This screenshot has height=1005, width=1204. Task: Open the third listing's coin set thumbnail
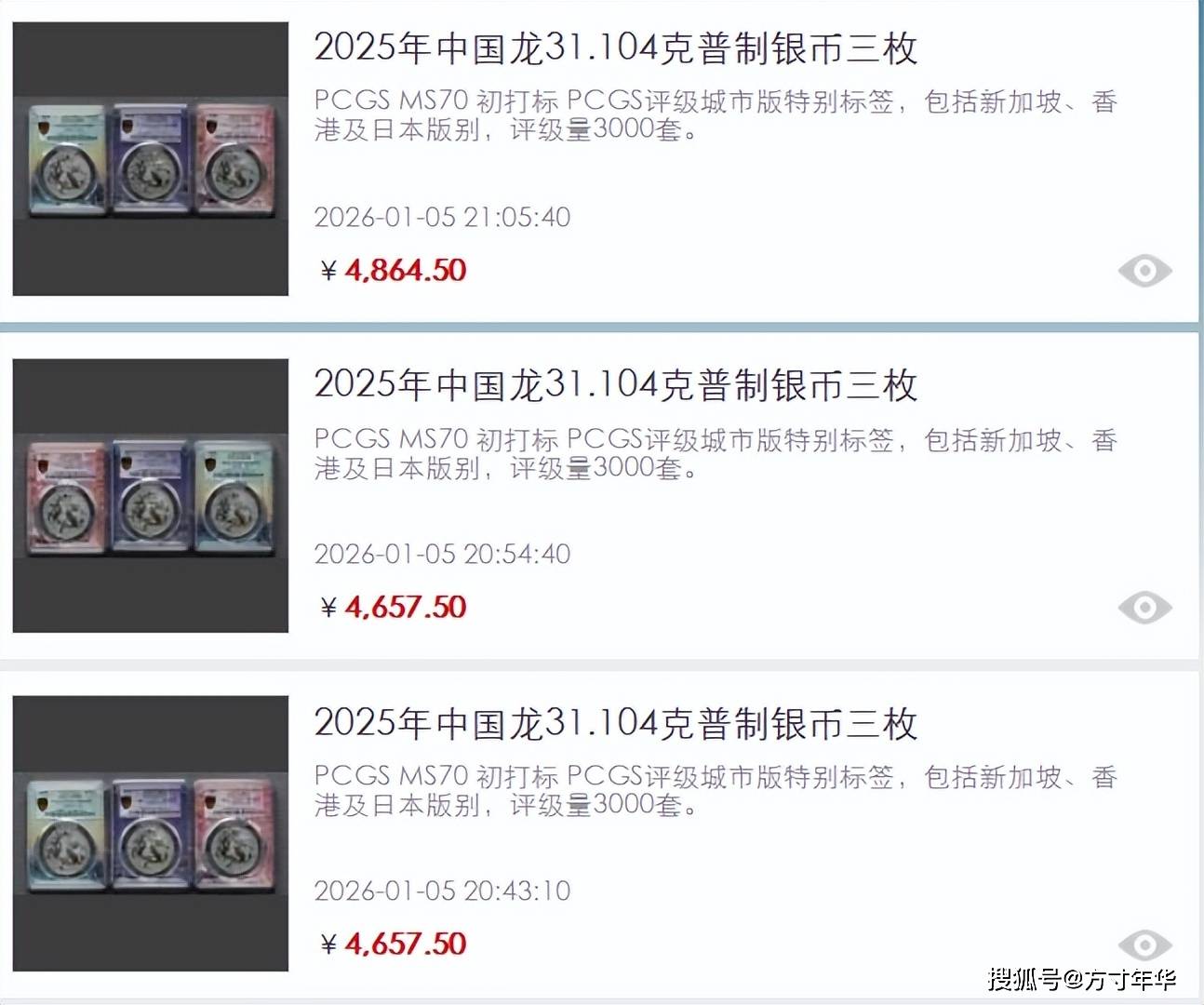point(151,834)
